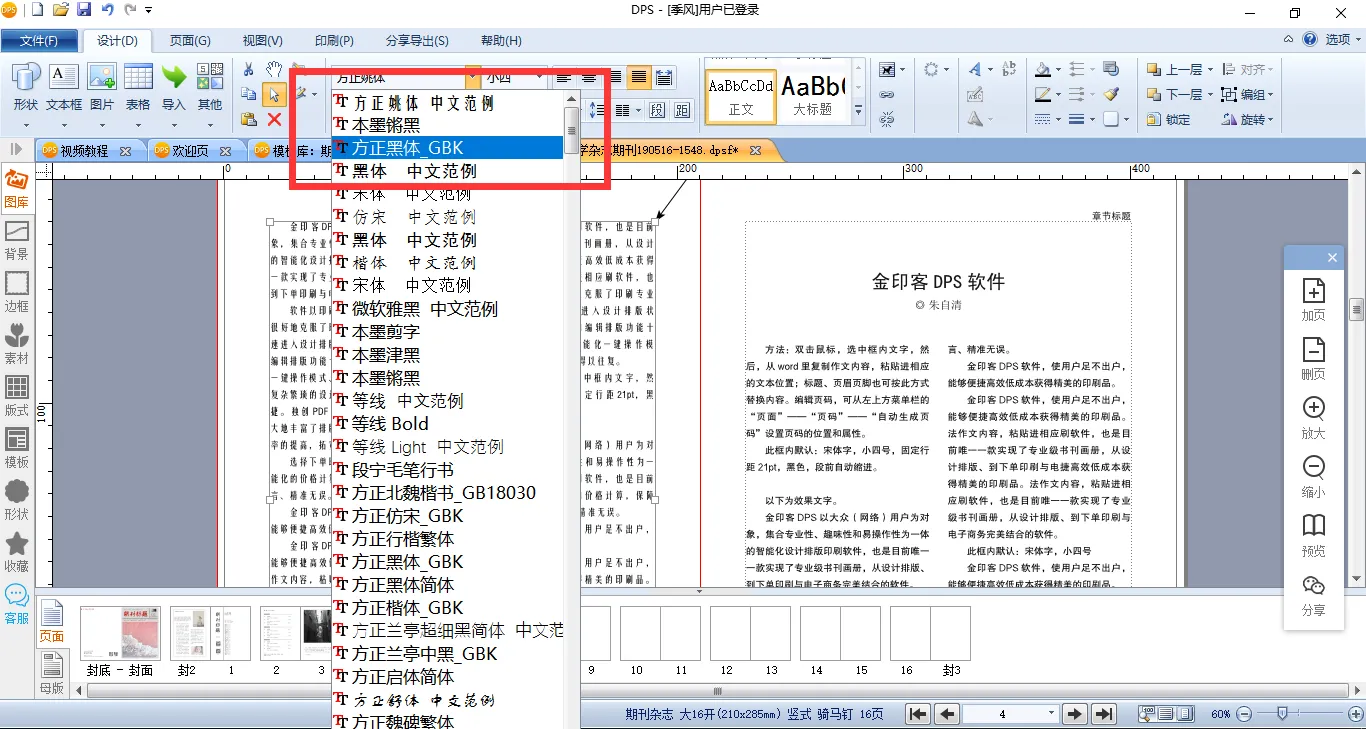The width and height of the screenshot is (1366, 729).
Task: Copy selection with the copy icon
Action: pos(249,94)
